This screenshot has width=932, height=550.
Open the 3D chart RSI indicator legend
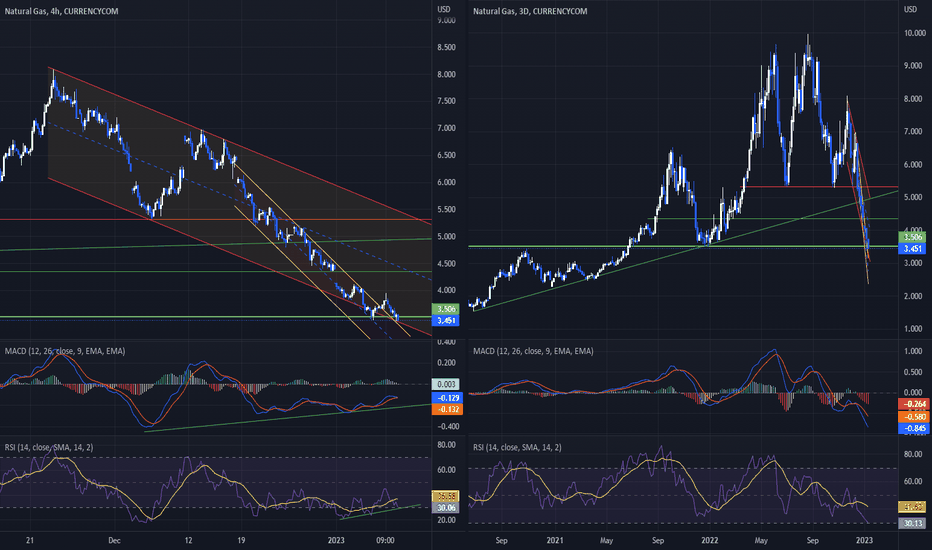click(x=517, y=447)
